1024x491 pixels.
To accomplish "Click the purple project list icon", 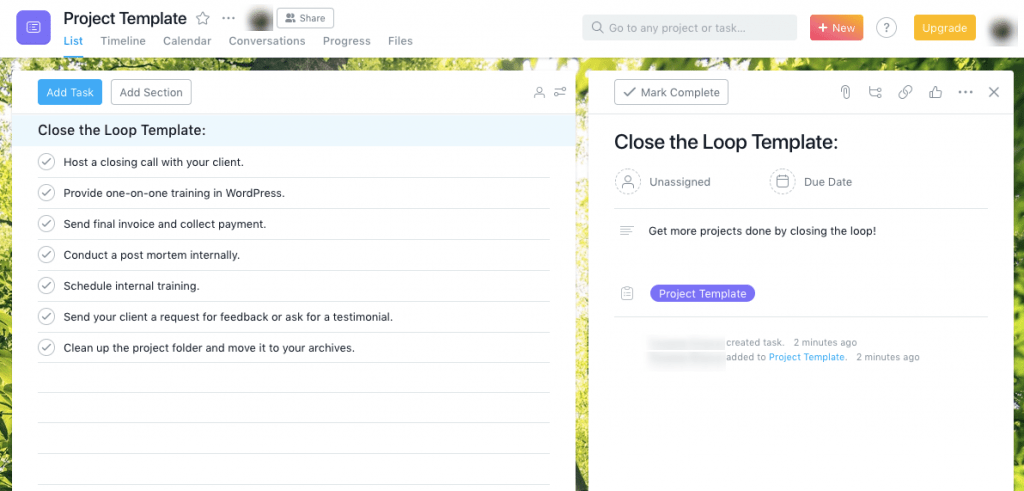I will pyautogui.click(x=33, y=27).
